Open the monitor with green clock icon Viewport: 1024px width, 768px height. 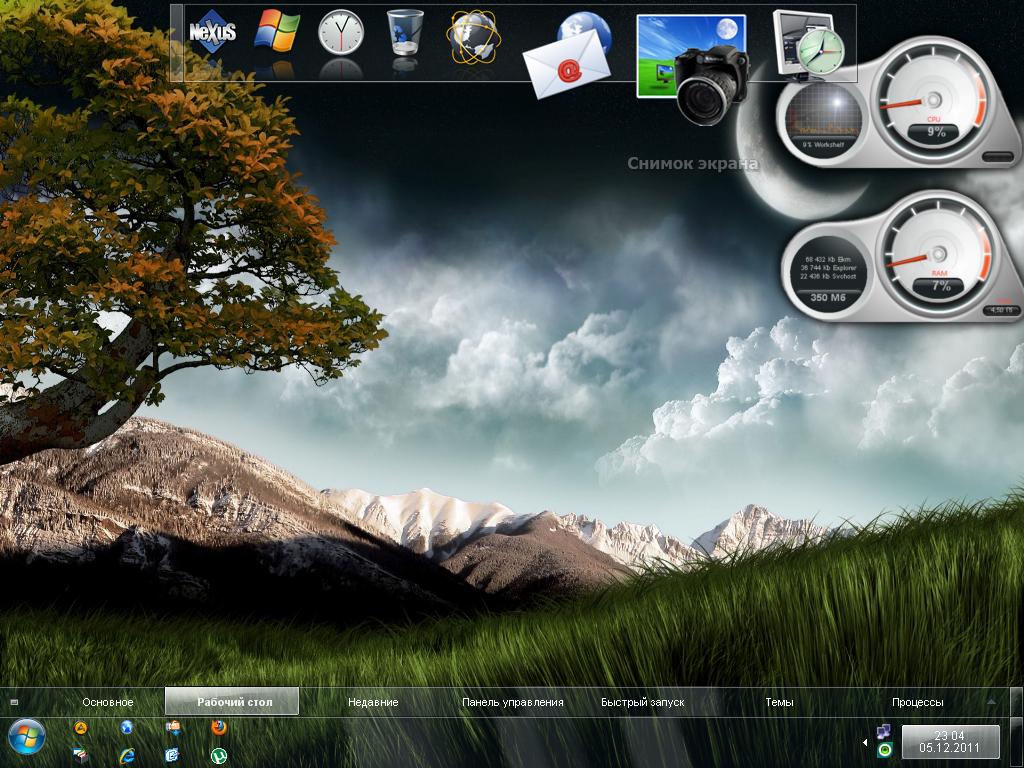pyautogui.click(x=808, y=44)
